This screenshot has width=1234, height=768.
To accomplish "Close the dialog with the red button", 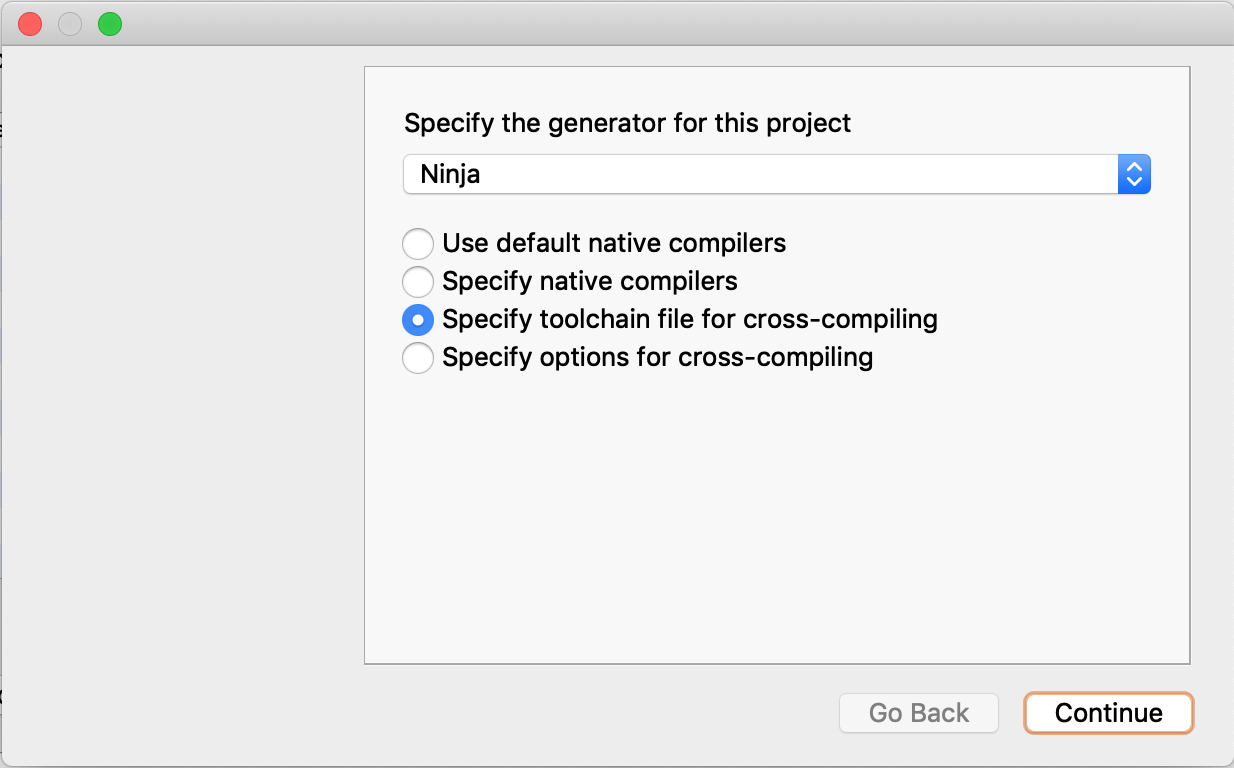I will click(x=30, y=24).
